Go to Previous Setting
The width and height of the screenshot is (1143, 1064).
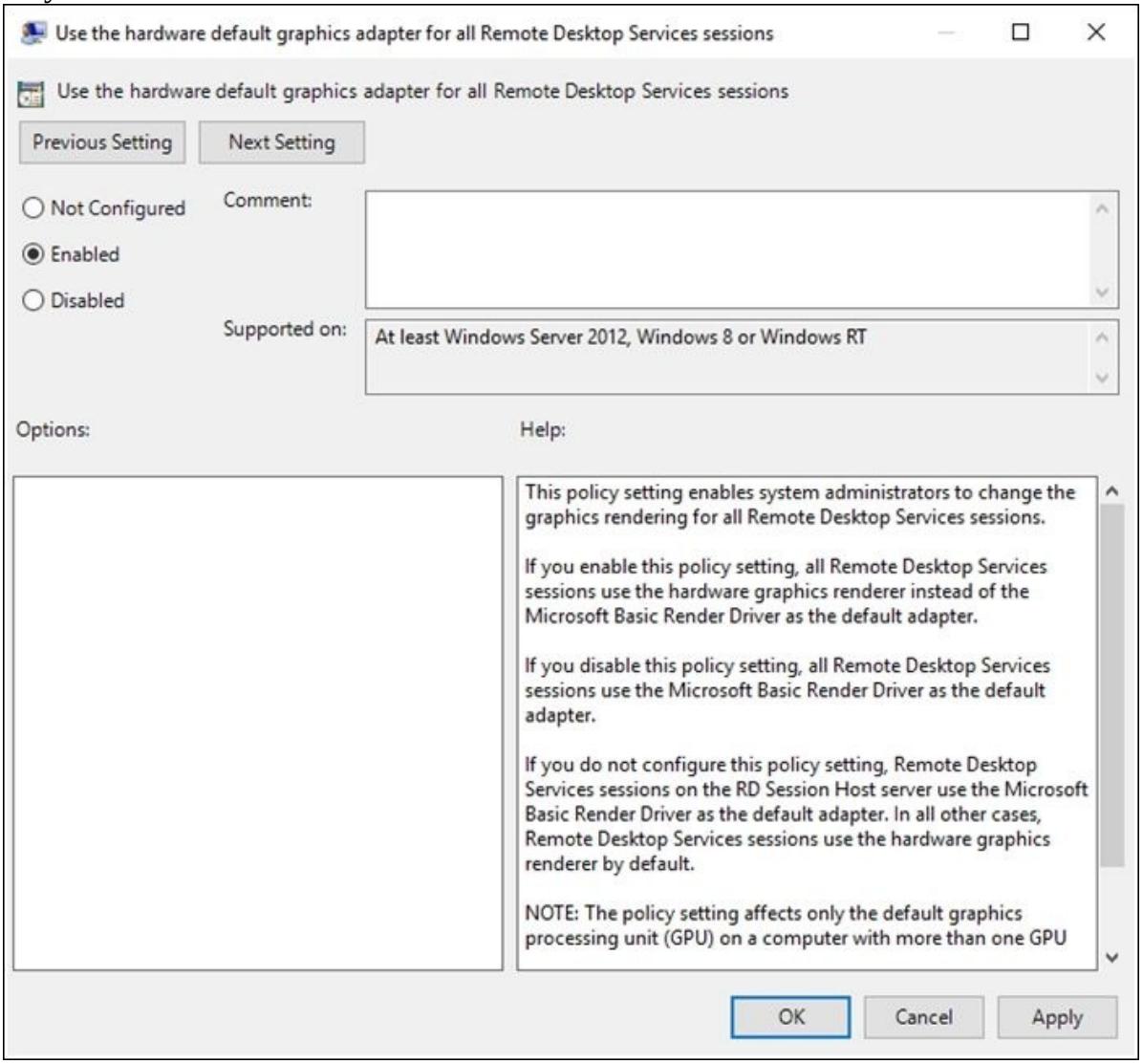coord(102,142)
